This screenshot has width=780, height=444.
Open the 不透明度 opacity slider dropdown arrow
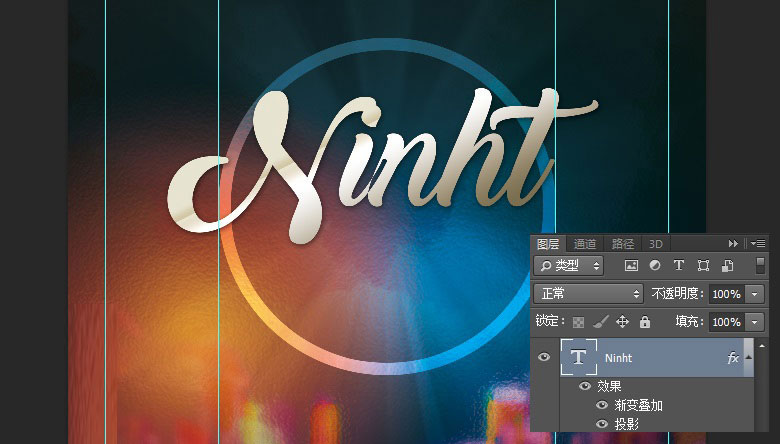[754, 294]
